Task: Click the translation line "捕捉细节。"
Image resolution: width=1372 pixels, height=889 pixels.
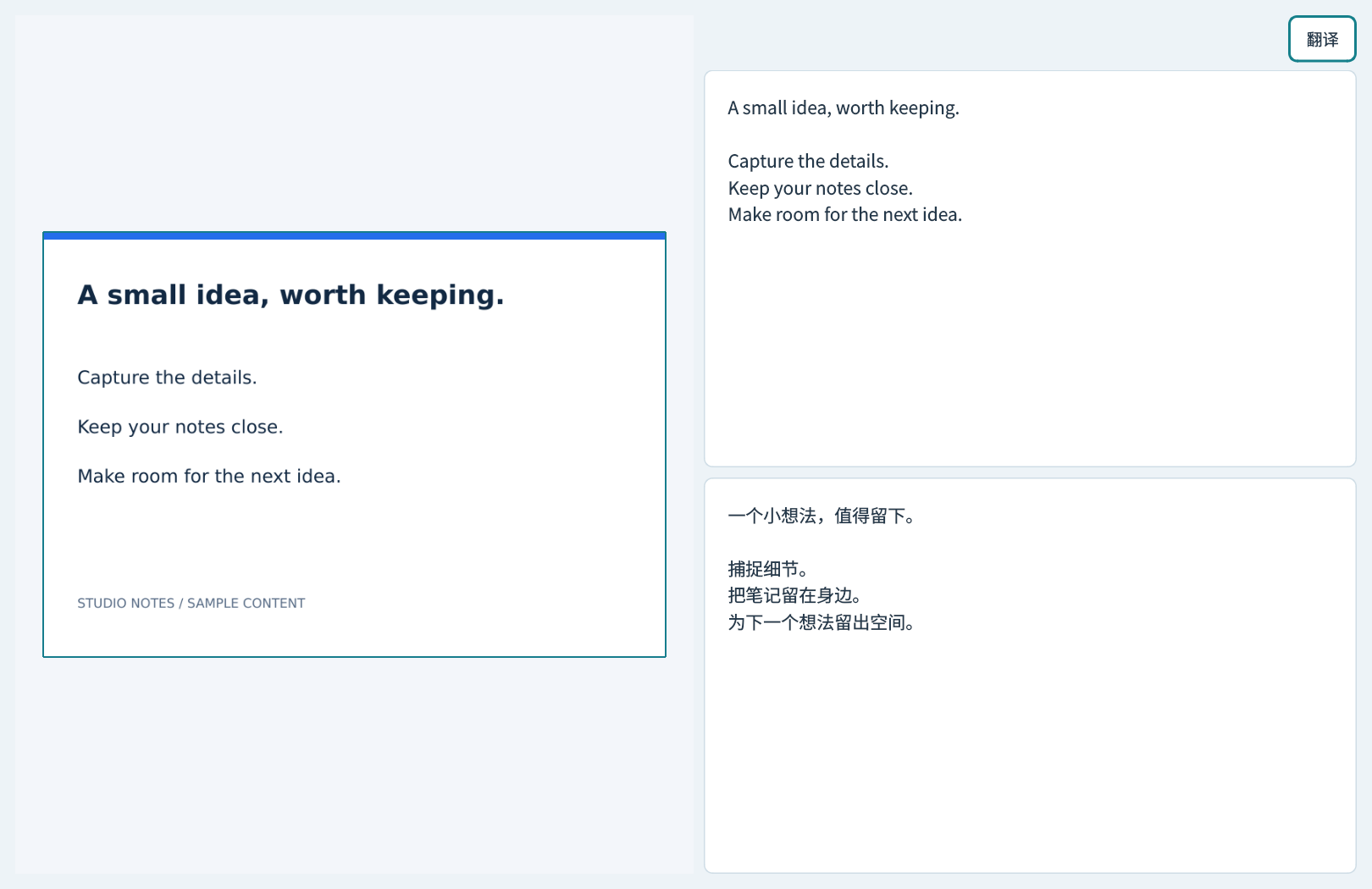Action: point(768,569)
